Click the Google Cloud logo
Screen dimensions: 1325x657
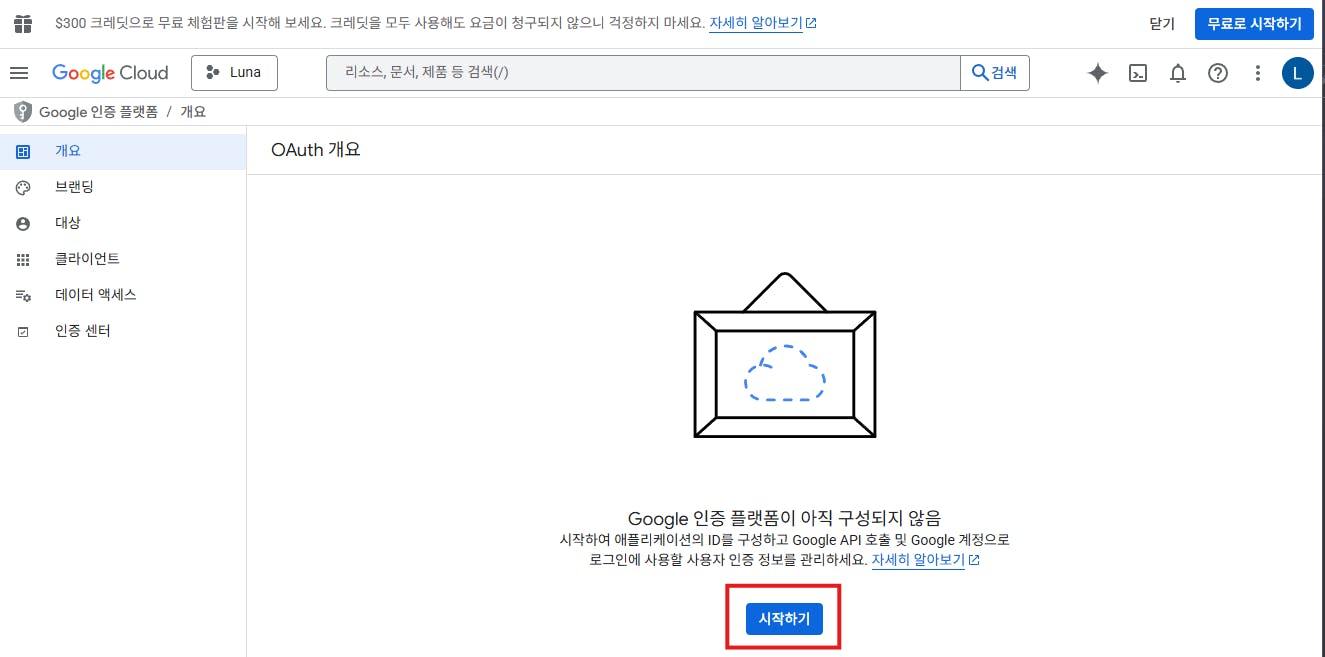click(x=110, y=73)
